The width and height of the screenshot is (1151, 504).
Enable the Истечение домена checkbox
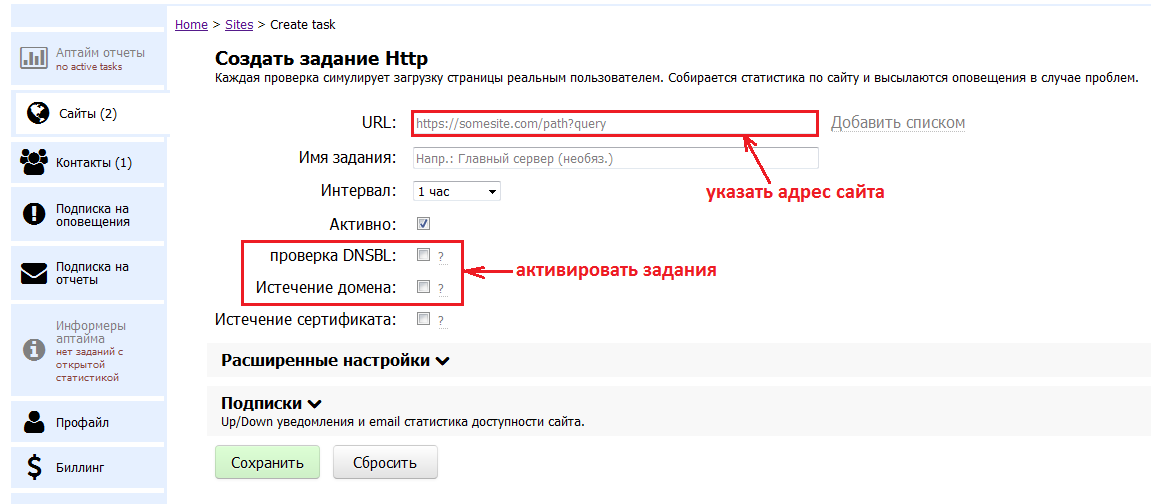pos(423,287)
